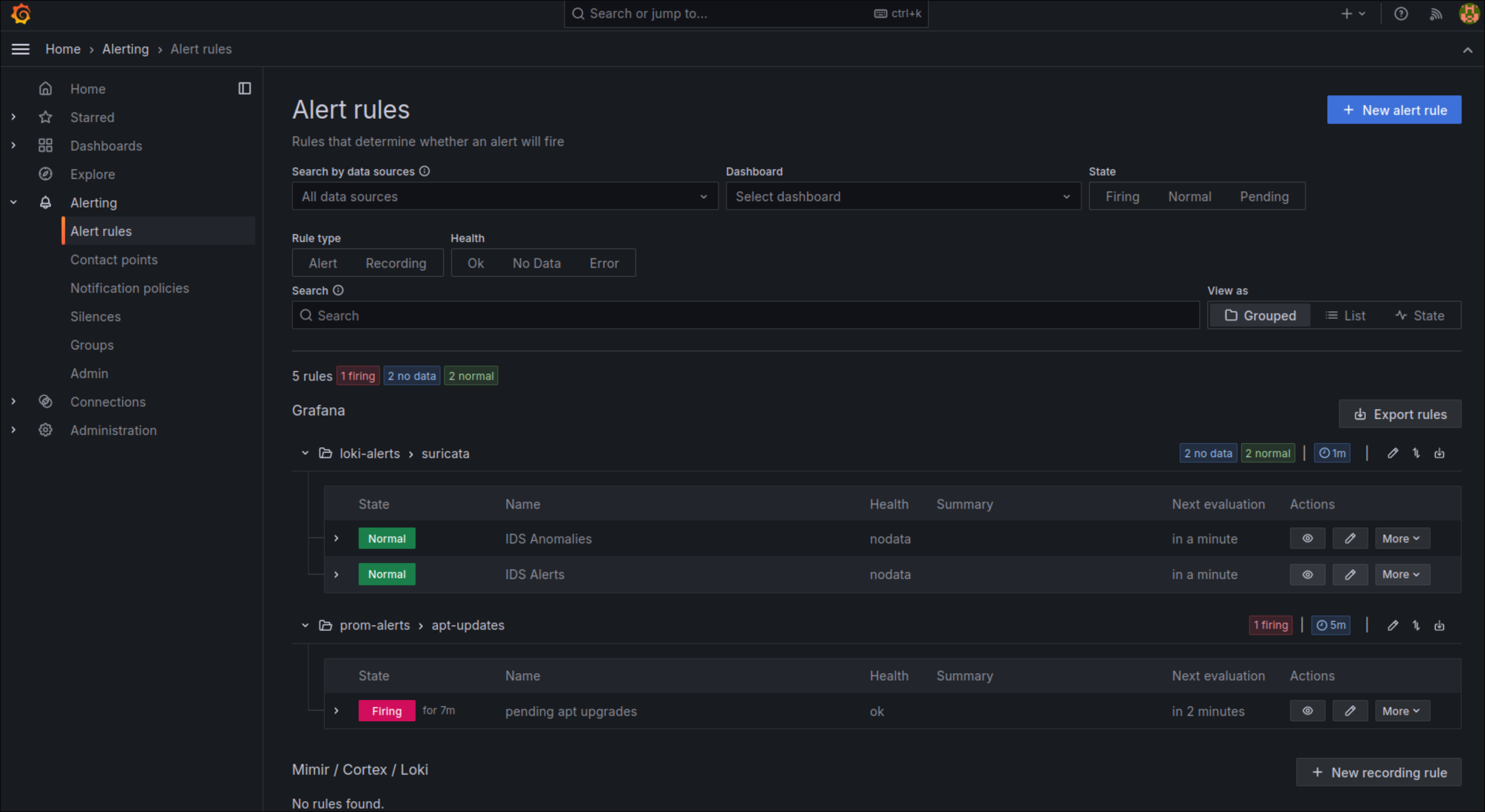Viewport: 1485px width, 812px height.
Task: Edit the IDS Alerts rule
Action: (1350, 574)
